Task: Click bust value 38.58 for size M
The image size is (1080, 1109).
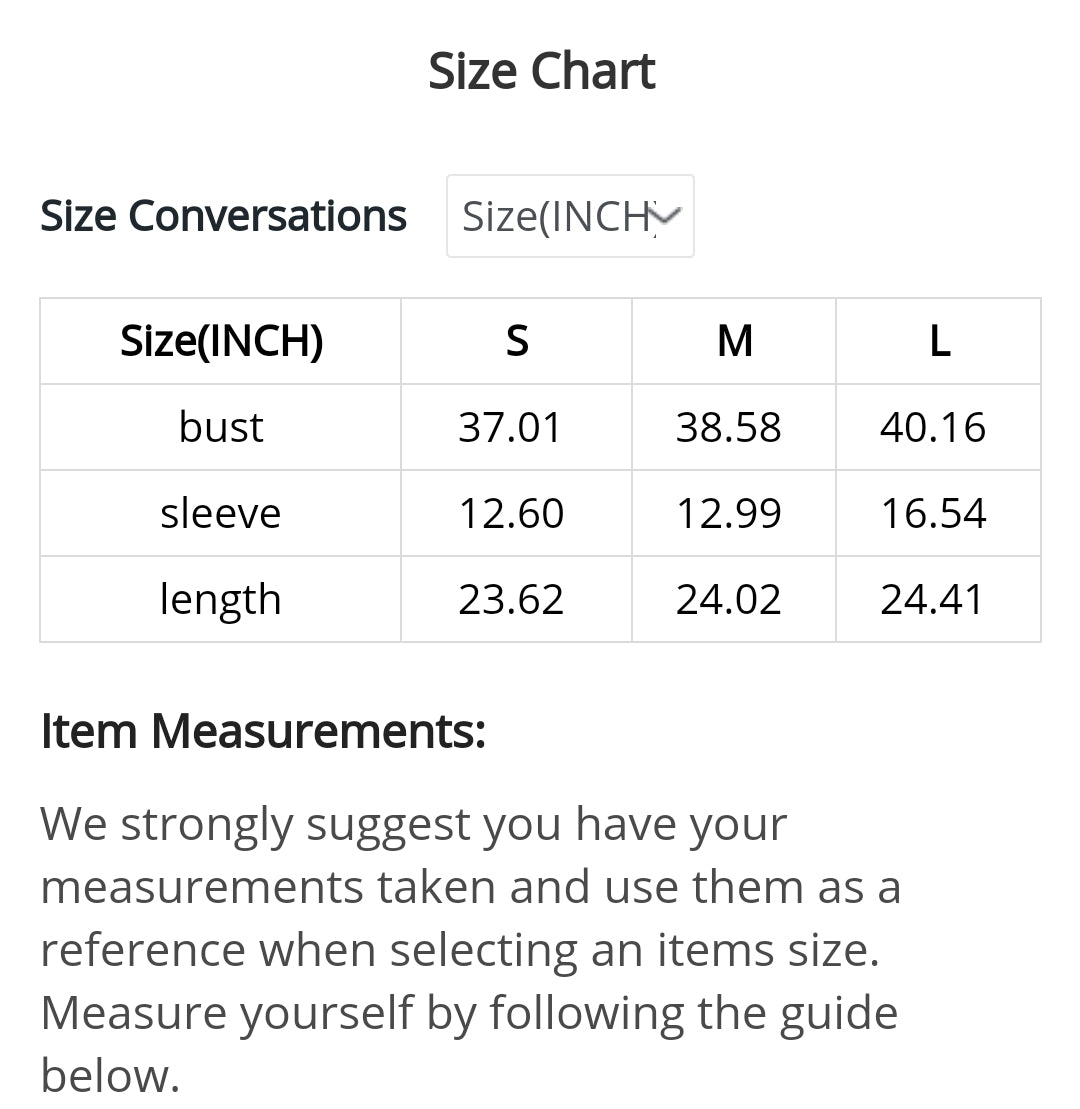Action: (x=729, y=427)
